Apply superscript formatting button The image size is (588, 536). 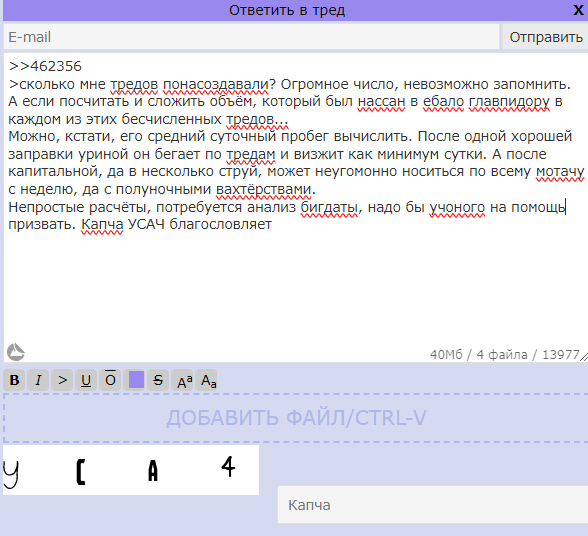182,380
